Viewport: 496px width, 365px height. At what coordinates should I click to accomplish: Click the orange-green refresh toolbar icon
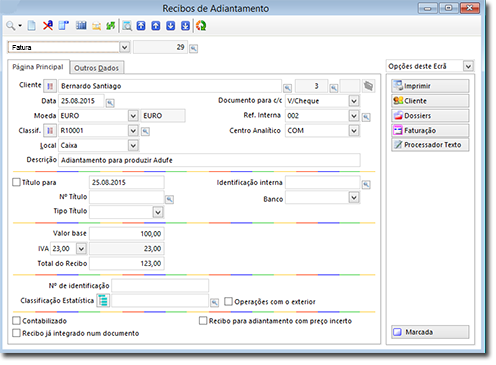(201, 26)
